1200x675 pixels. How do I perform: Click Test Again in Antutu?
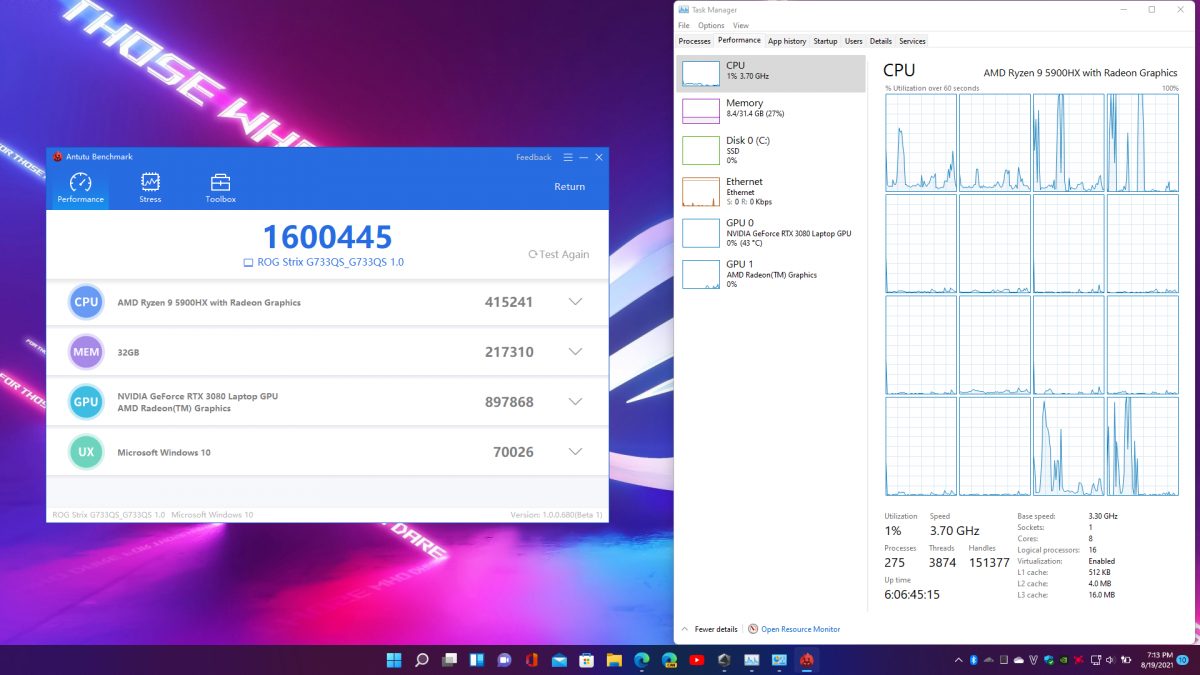559,254
